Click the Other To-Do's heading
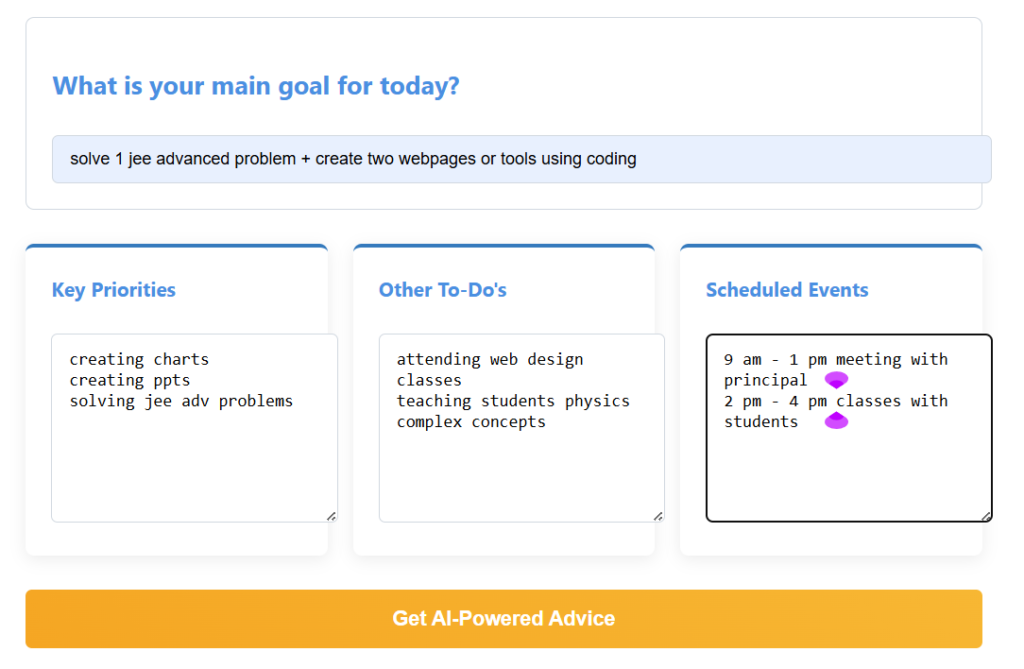This screenshot has height=669, width=1024. tap(443, 290)
